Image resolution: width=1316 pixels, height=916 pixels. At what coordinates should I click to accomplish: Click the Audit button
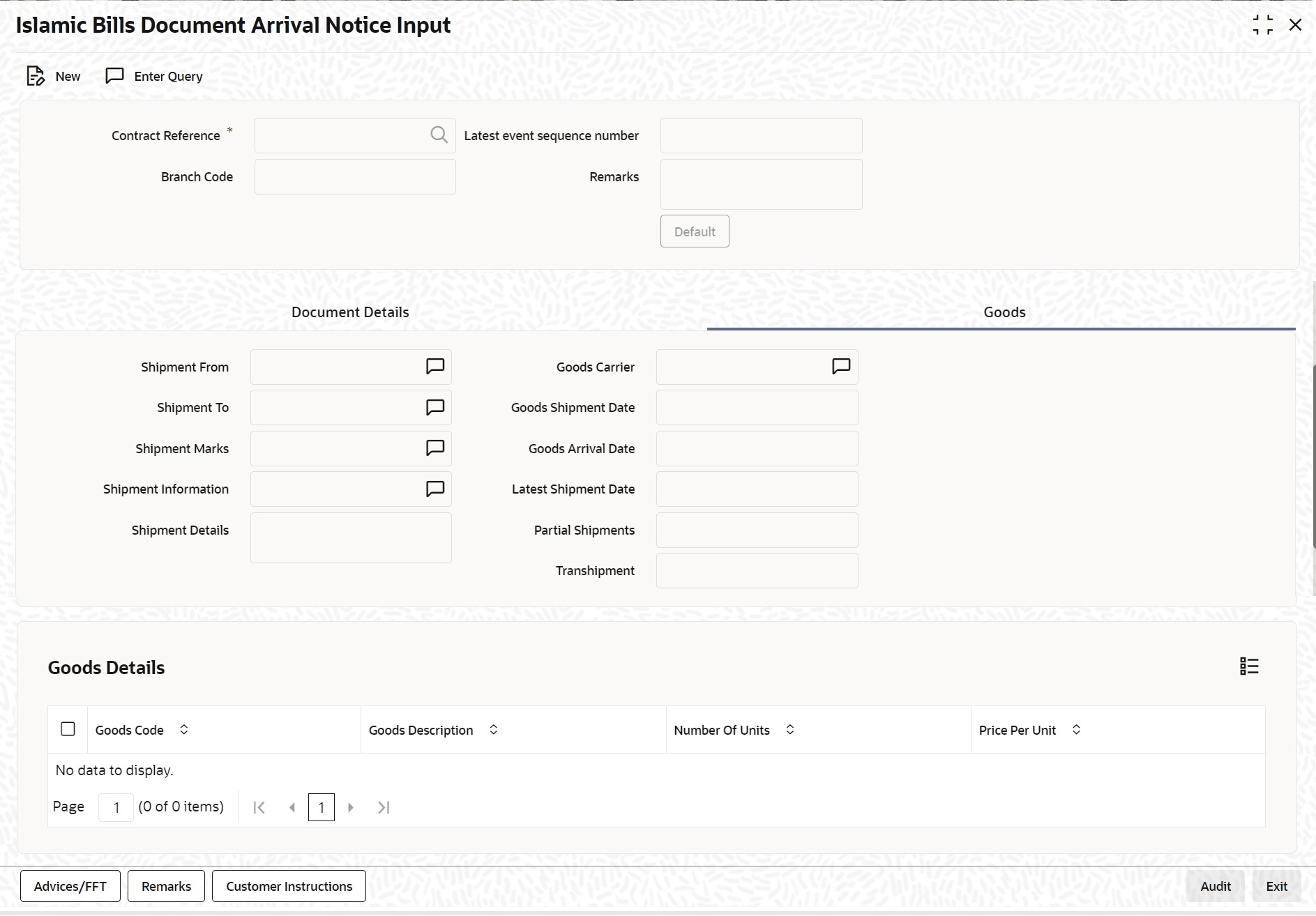tap(1216, 886)
